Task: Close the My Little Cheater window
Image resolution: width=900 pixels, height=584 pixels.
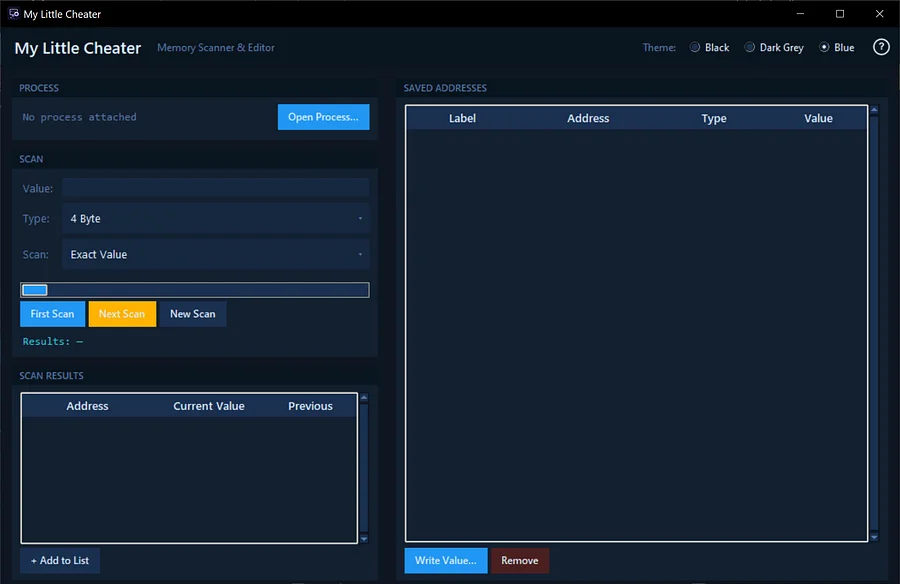Action: pos(879,14)
